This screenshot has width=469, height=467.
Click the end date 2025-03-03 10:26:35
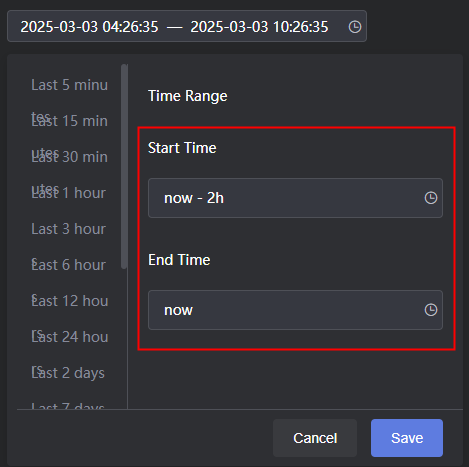click(259, 27)
